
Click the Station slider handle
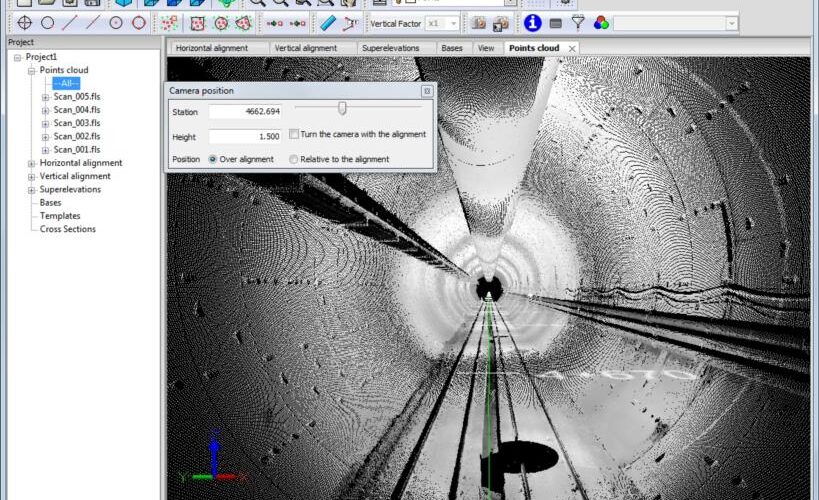(x=342, y=108)
